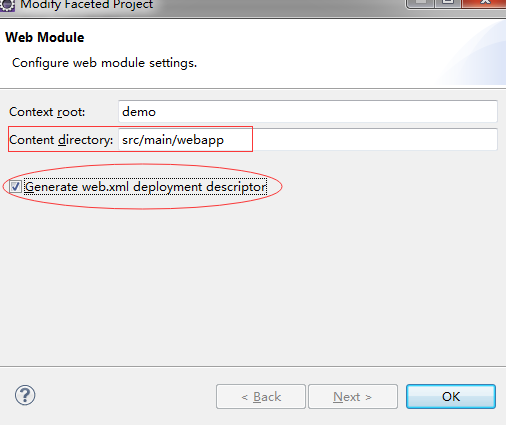
Task: Focus the Content directory input field
Action: 308,139
